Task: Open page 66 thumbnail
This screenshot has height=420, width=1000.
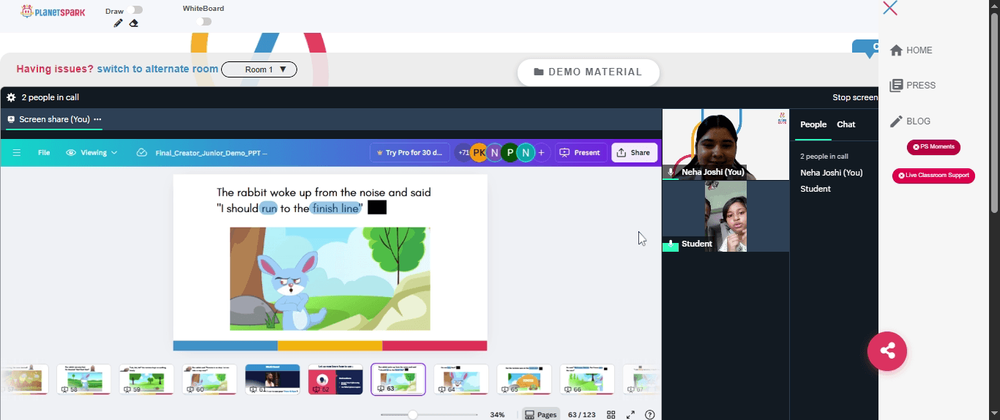Action: (587, 379)
